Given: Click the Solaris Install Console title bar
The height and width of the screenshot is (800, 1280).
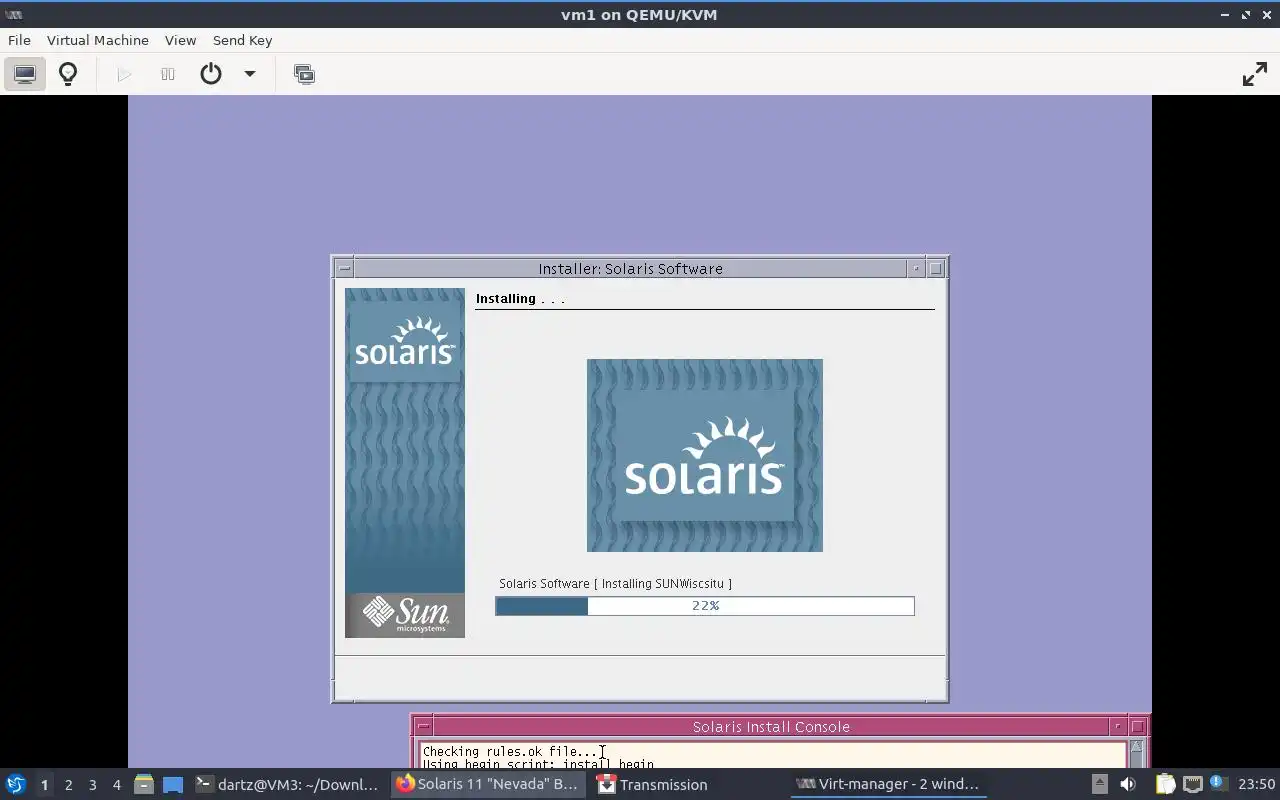Looking at the screenshot, I should [x=771, y=727].
